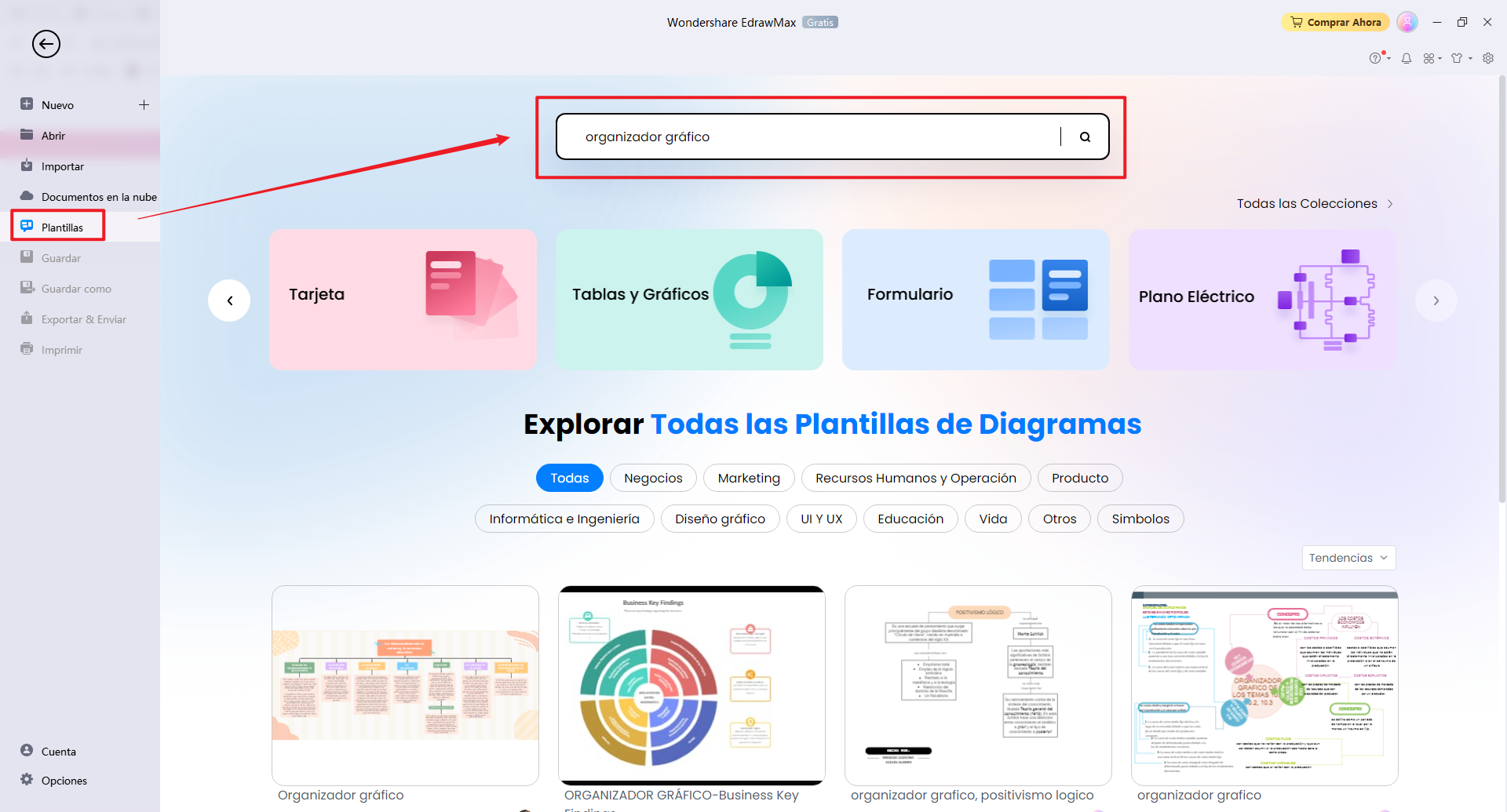
Task: Toggle the Simbolos category filter
Action: point(1140,519)
